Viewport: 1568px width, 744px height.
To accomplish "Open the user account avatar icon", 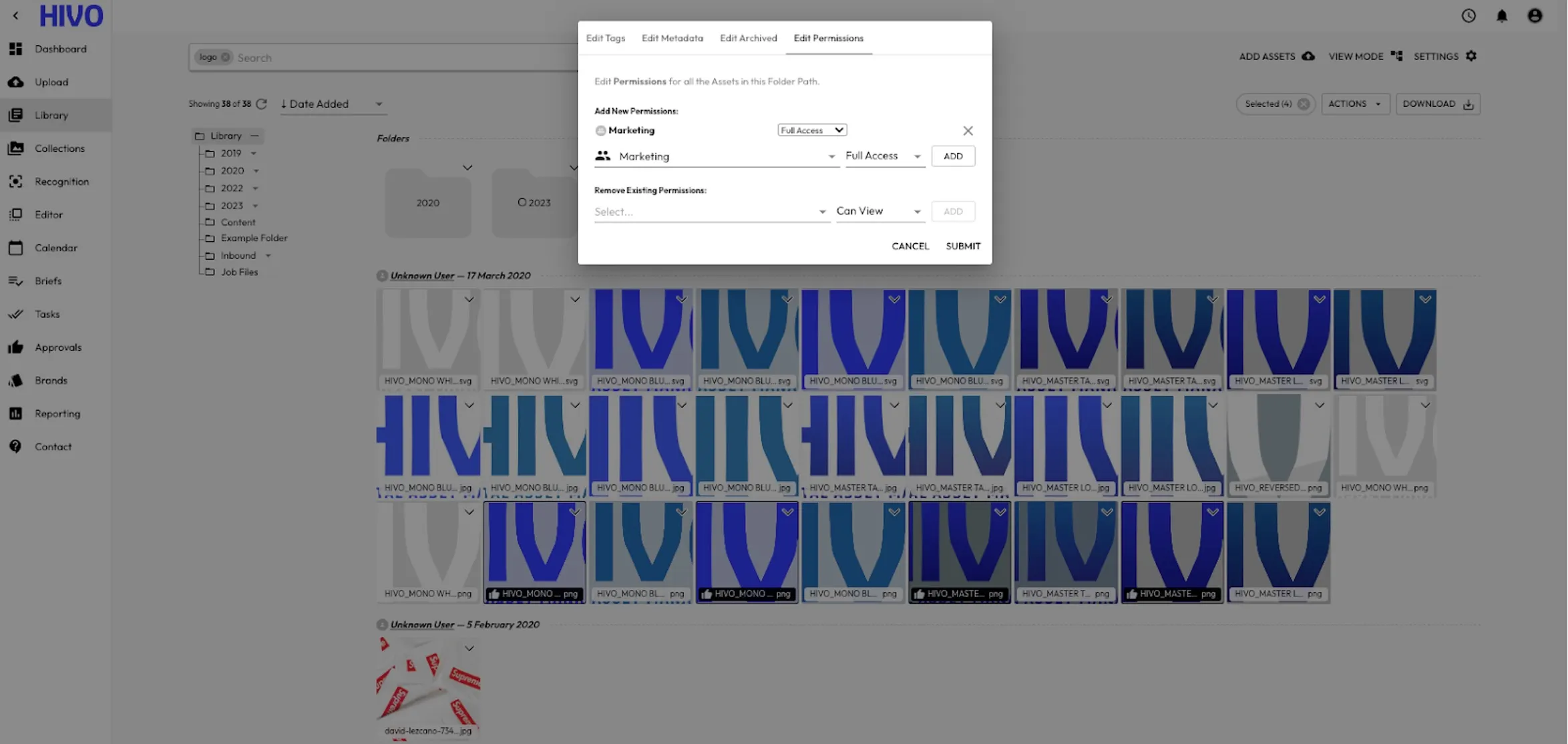I will (1535, 15).
